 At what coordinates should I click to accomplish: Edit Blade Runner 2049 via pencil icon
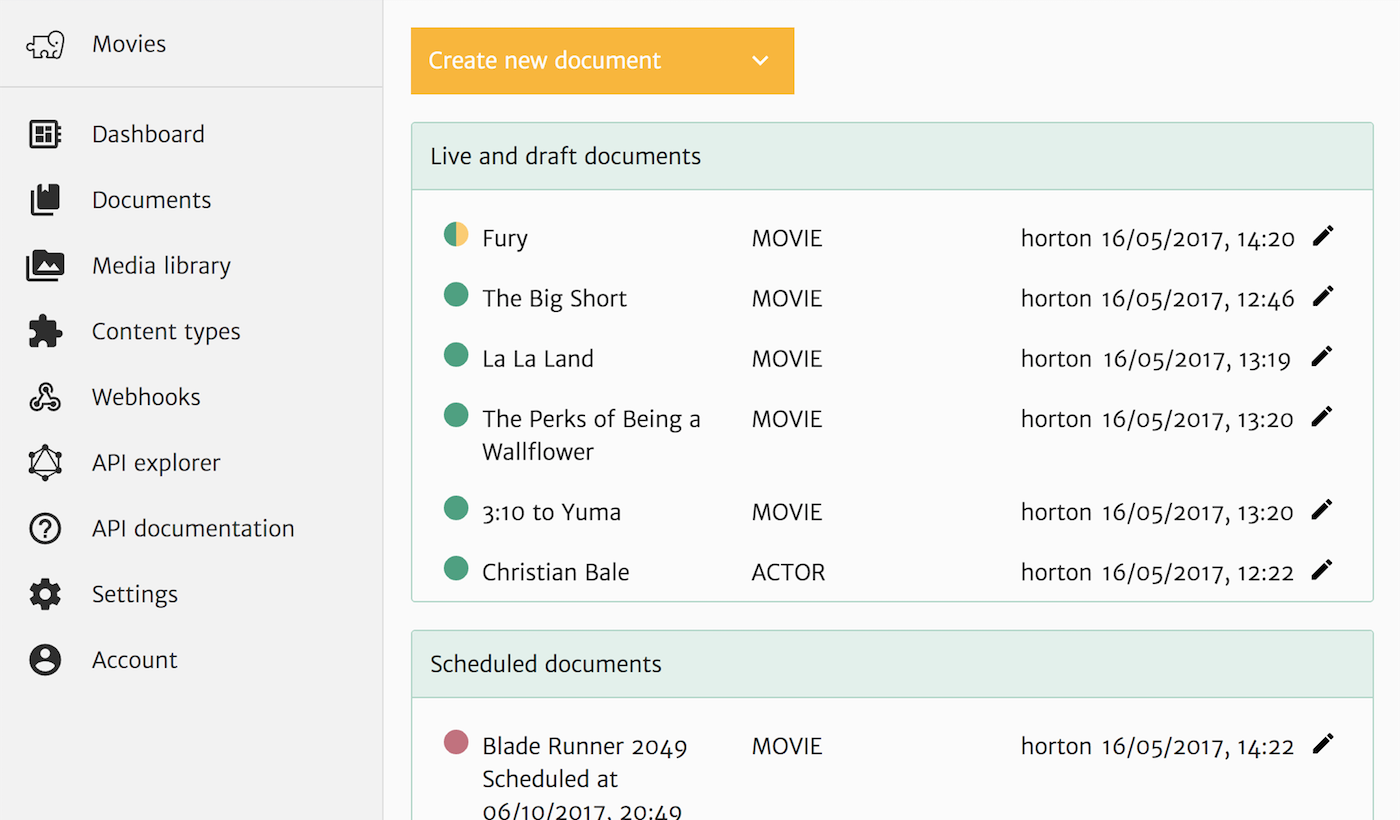click(x=1323, y=743)
